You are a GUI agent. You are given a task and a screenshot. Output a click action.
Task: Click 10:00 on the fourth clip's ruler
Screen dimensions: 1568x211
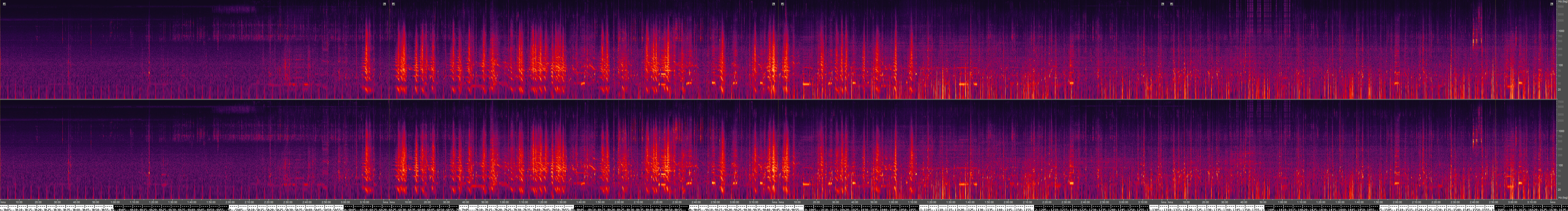[x=1186, y=202]
